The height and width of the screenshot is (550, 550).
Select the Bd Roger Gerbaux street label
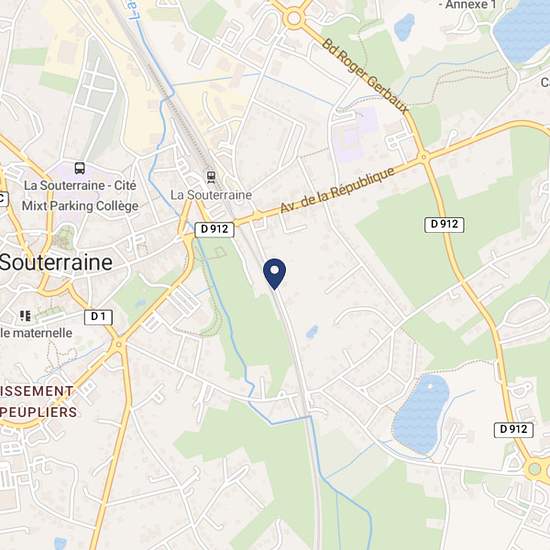coord(365,76)
